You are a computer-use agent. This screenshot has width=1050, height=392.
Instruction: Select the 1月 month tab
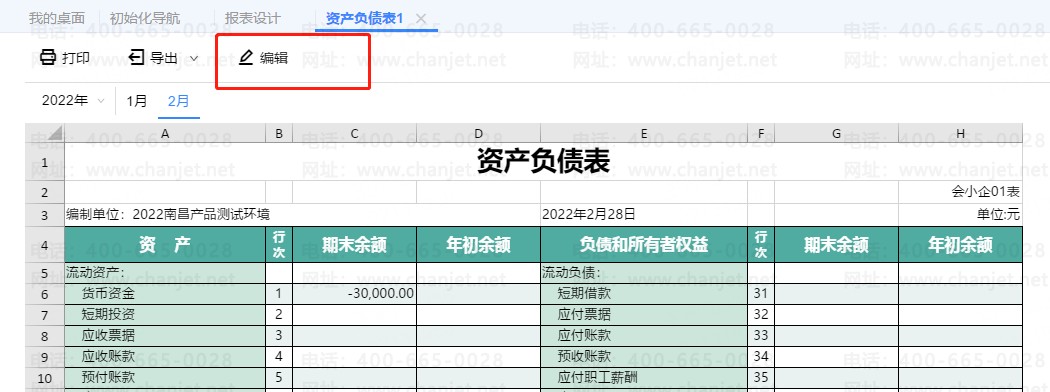[137, 101]
